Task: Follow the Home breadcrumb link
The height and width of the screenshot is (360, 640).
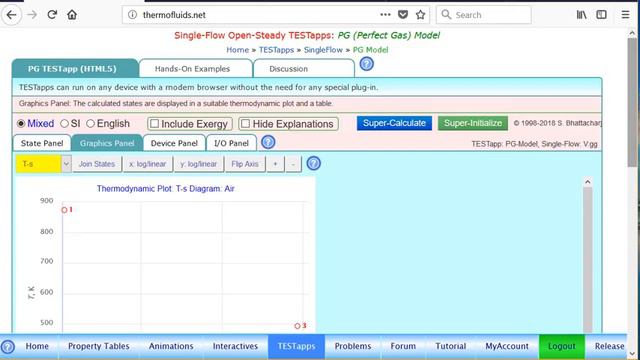Action: point(238,50)
